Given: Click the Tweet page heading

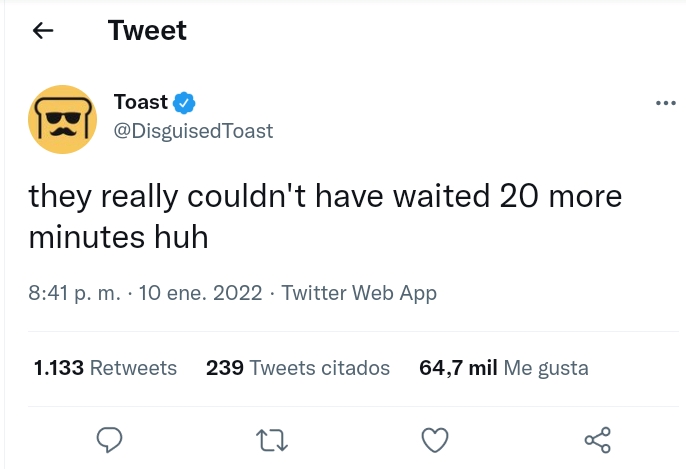Looking at the screenshot, I should pos(147,31).
